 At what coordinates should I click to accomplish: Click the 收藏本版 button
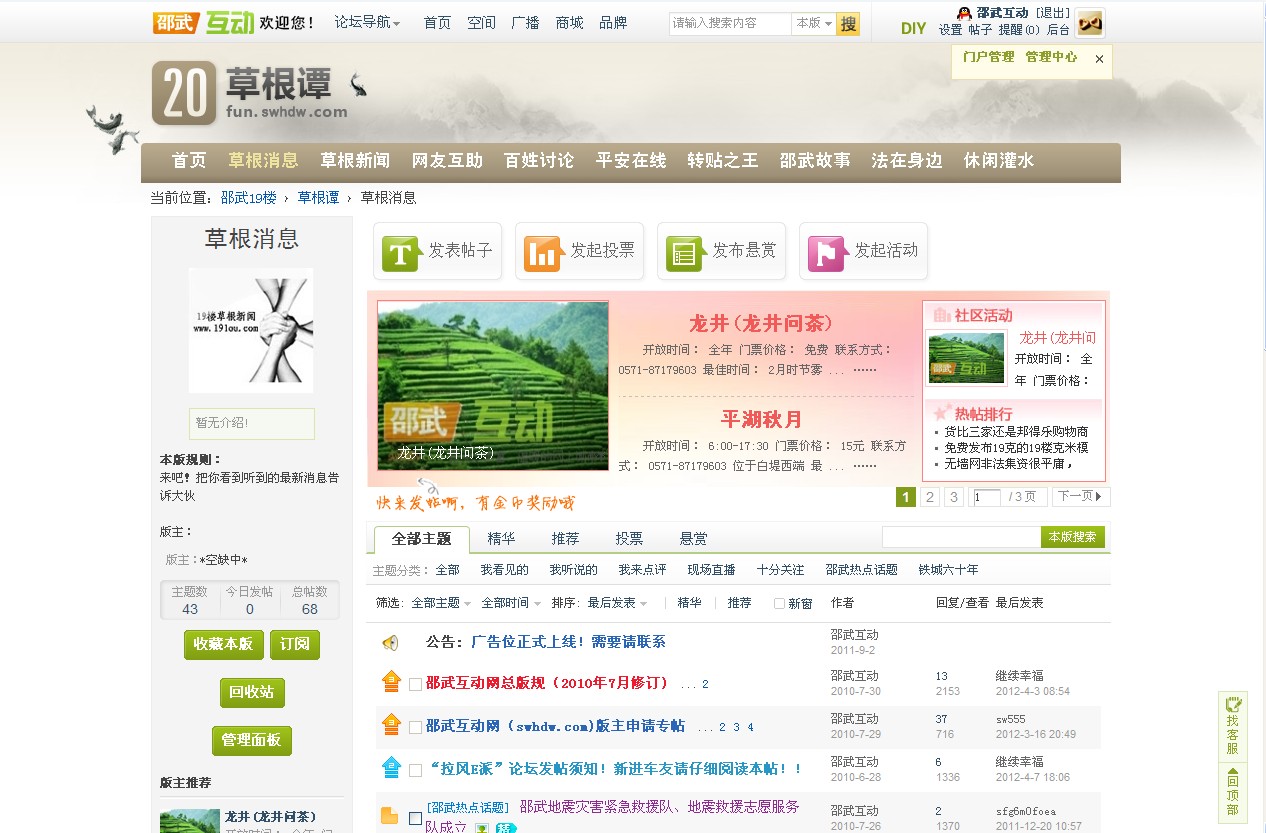click(x=223, y=645)
